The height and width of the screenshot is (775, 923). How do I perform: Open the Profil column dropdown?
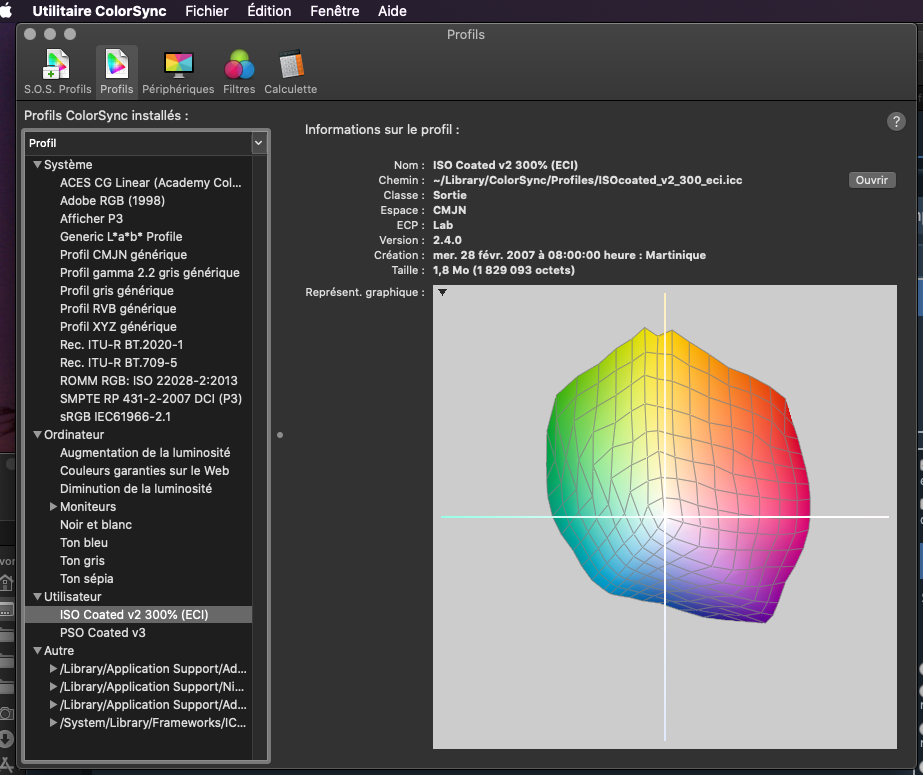tap(258, 143)
